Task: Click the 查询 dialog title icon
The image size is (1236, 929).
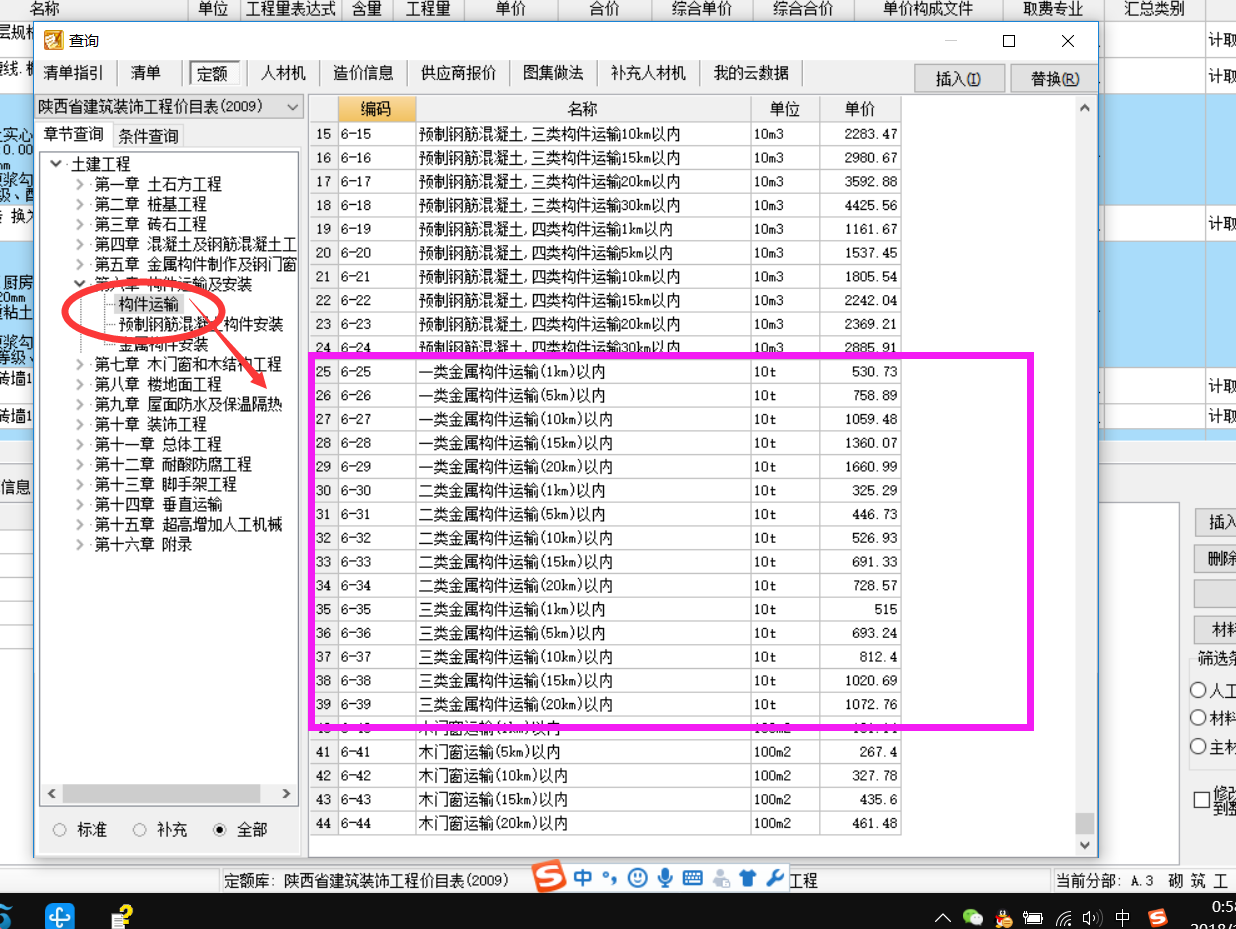Action: point(53,41)
